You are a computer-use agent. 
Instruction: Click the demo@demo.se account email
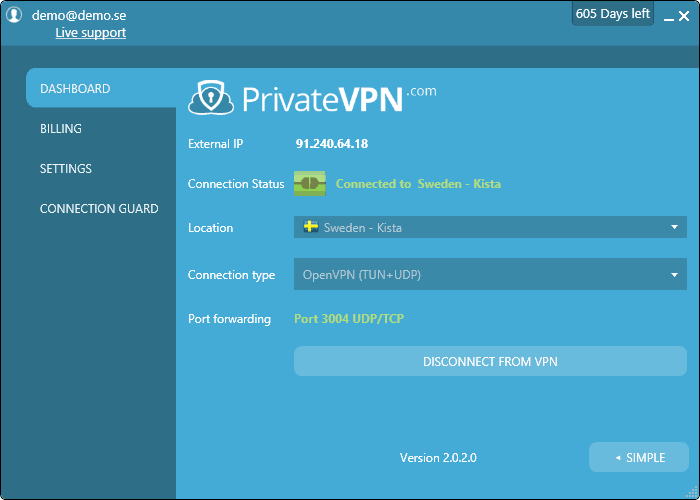pyautogui.click(x=79, y=16)
